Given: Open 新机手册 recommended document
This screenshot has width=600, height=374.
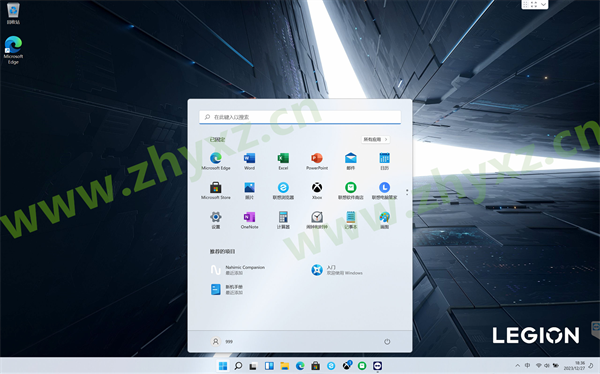Looking at the screenshot, I should (227, 289).
